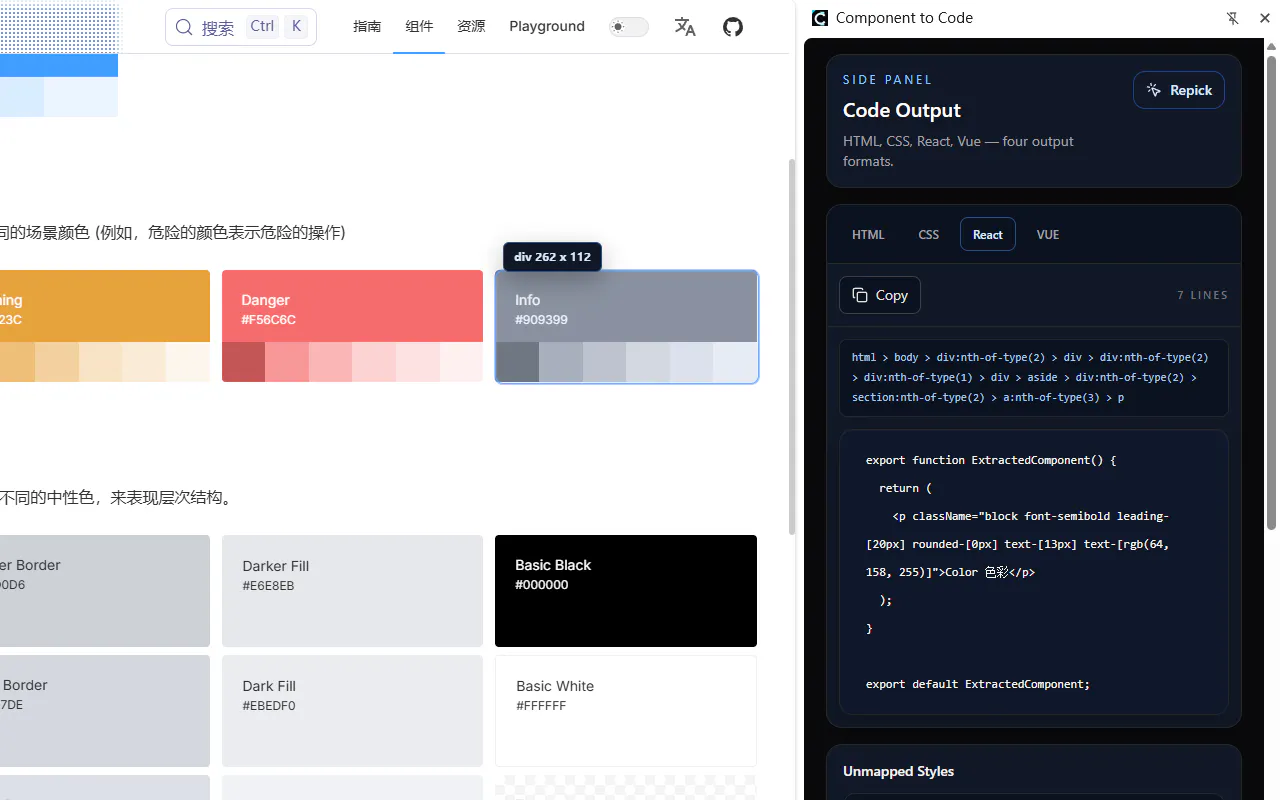Switch to the CSS output tab
This screenshot has height=800, width=1280.
[929, 234]
